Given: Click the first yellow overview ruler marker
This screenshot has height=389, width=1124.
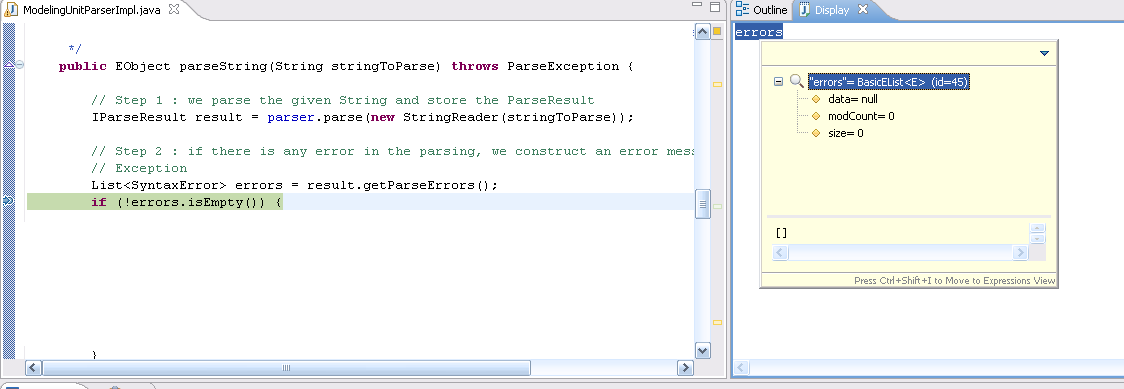Looking at the screenshot, I should pyautogui.click(x=717, y=85).
